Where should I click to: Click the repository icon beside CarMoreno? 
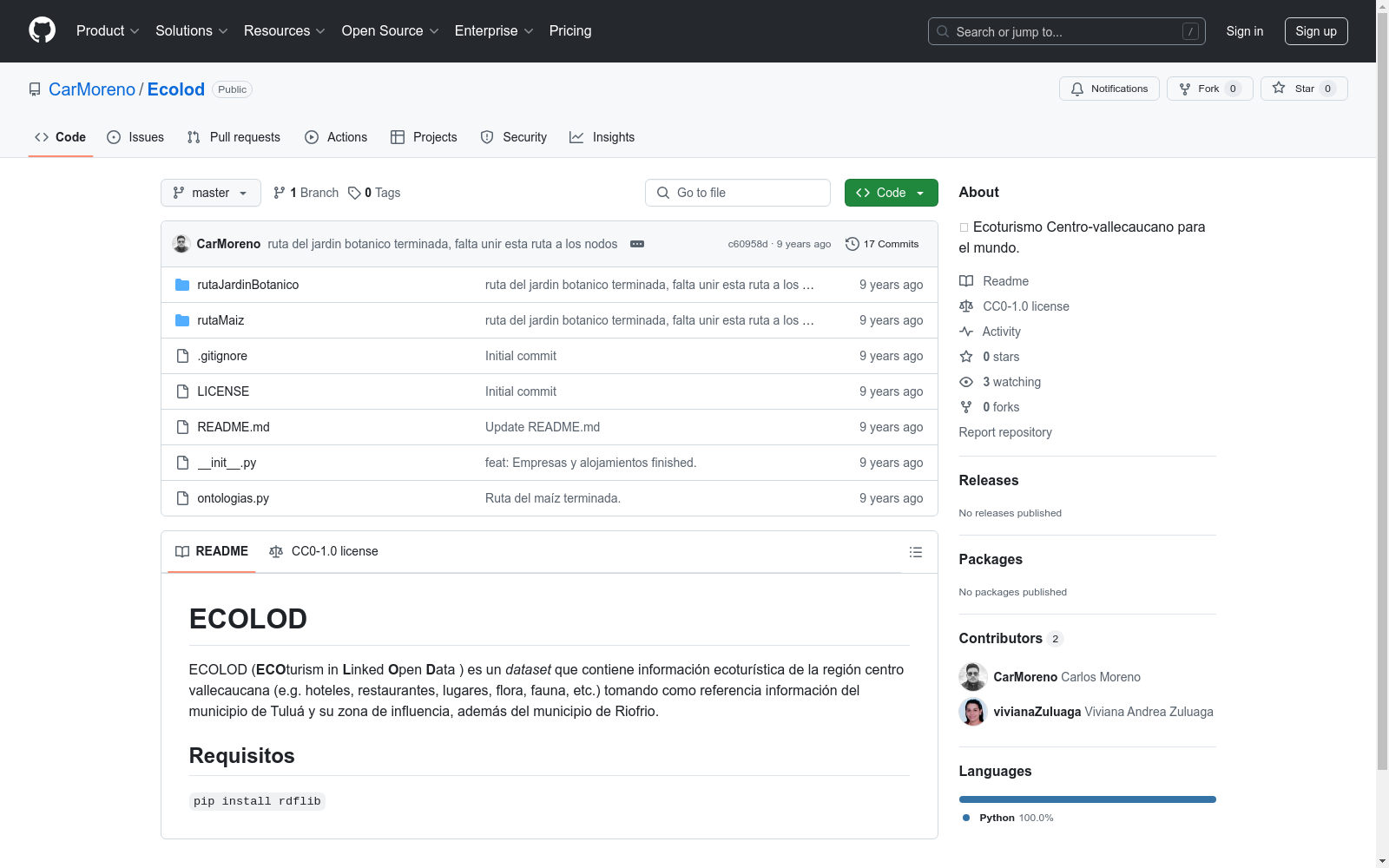35,89
